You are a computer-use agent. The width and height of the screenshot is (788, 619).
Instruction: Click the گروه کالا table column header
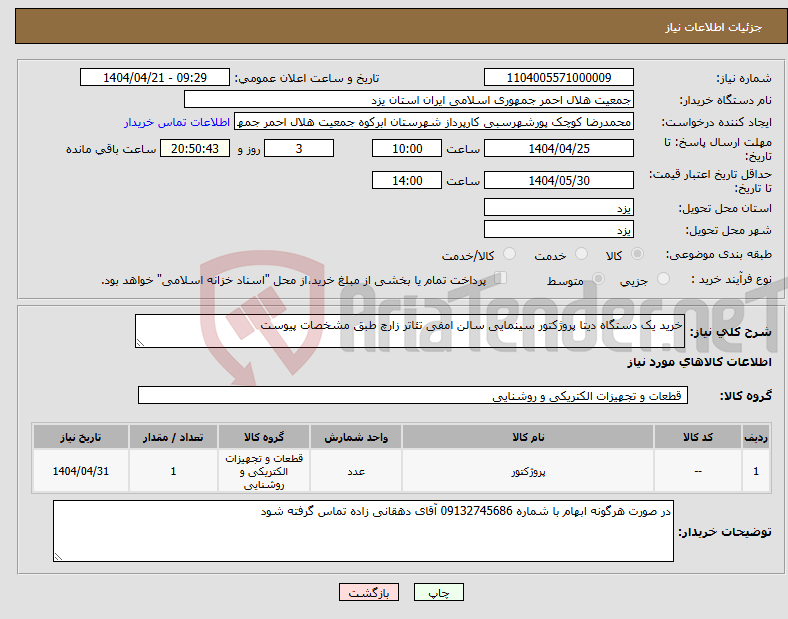[264, 437]
